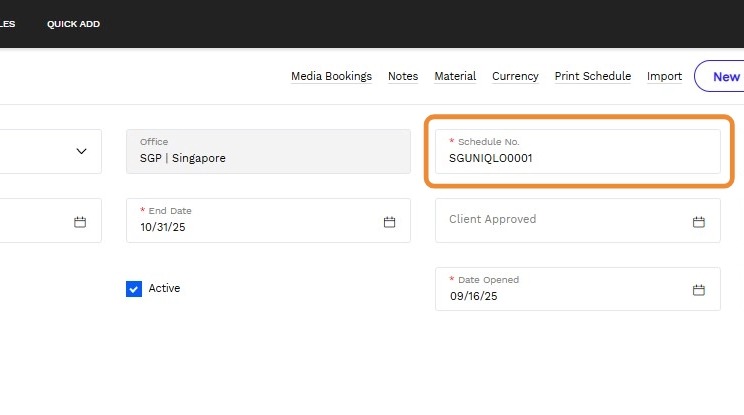This screenshot has width=744, height=415.
Task: Go to the Notes link
Action: tap(403, 76)
